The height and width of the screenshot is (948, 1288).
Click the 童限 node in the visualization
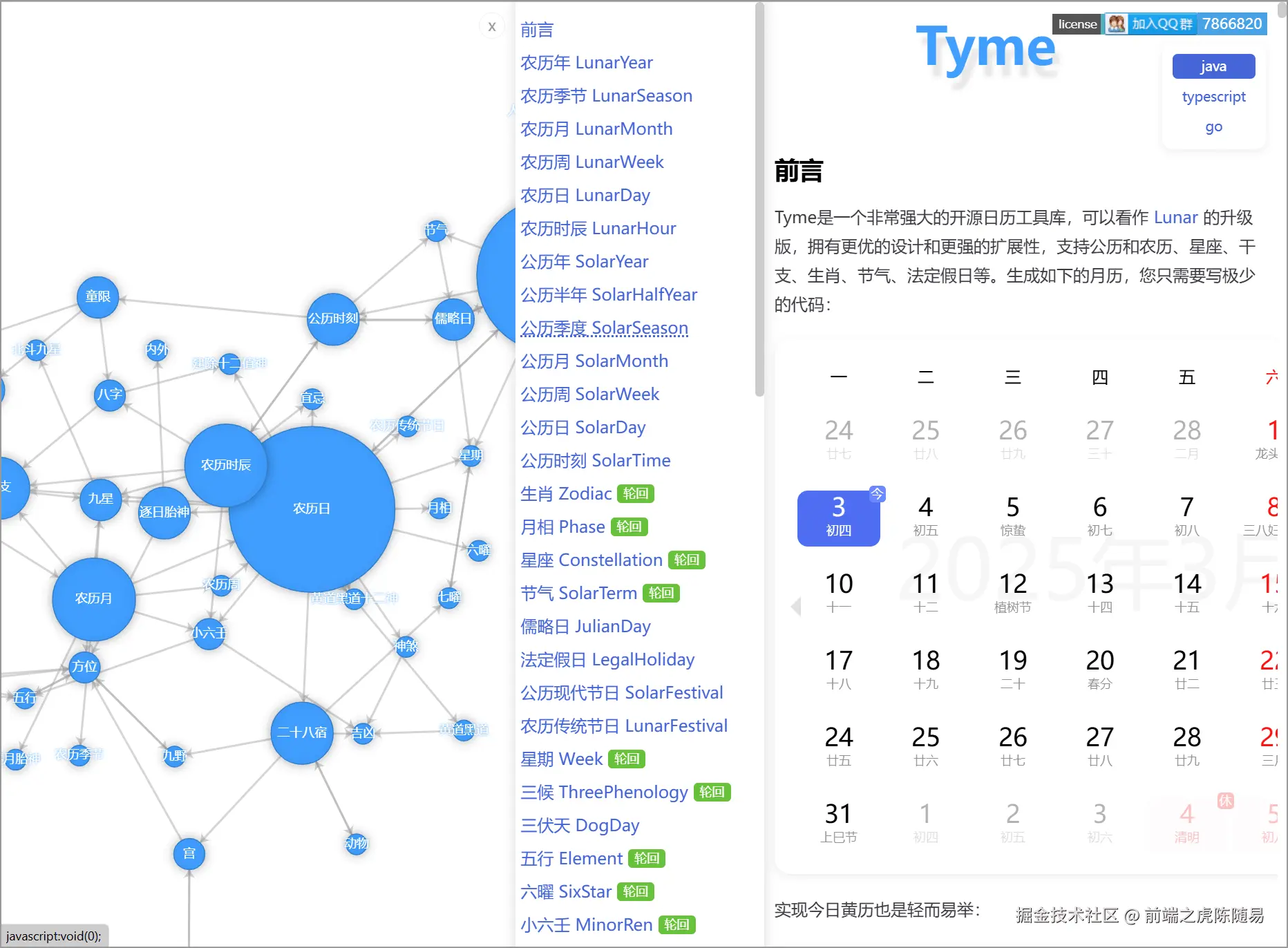tap(97, 296)
